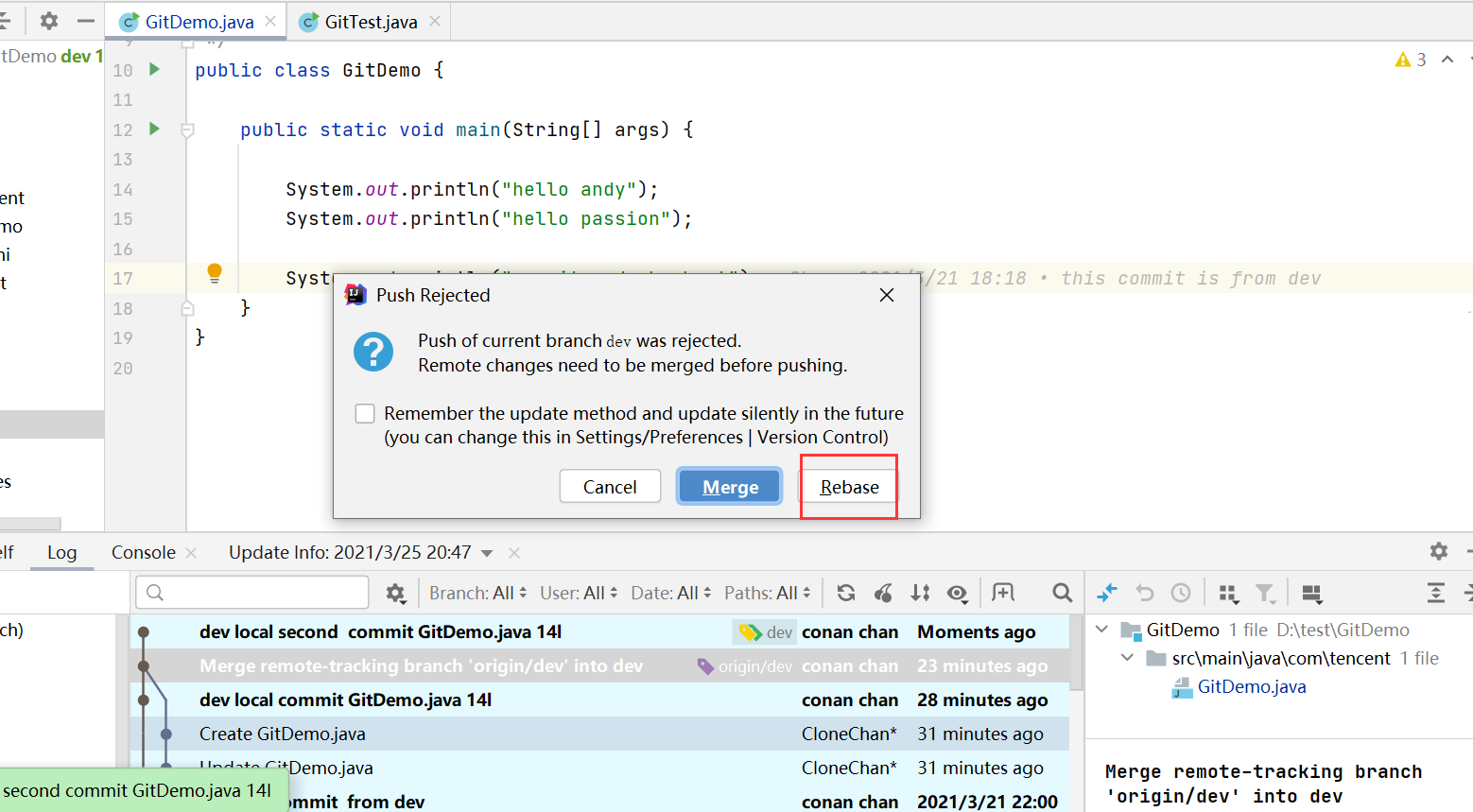1473x812 pixels.
Task: Expand the Update Info tab dropdown arrow
Action: click(487, 554)
